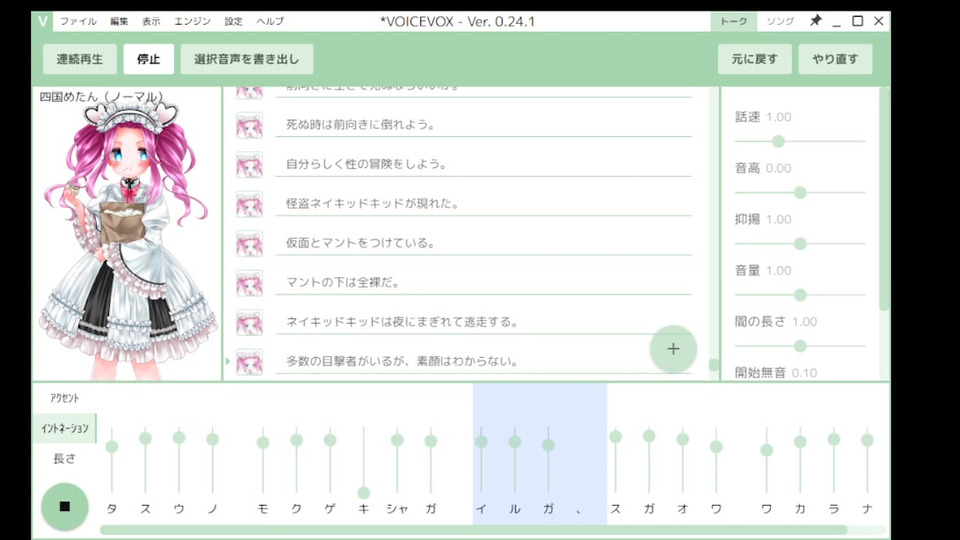
Task: Open the エンジン menu
Action: pyautogui.click(x=192, y=21)
